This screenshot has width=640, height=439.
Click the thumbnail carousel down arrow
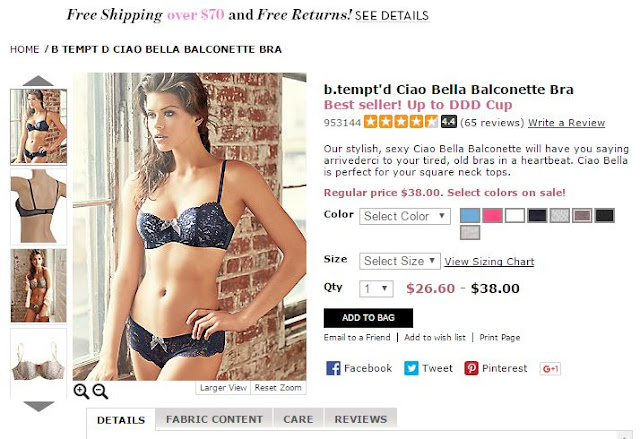39,406
